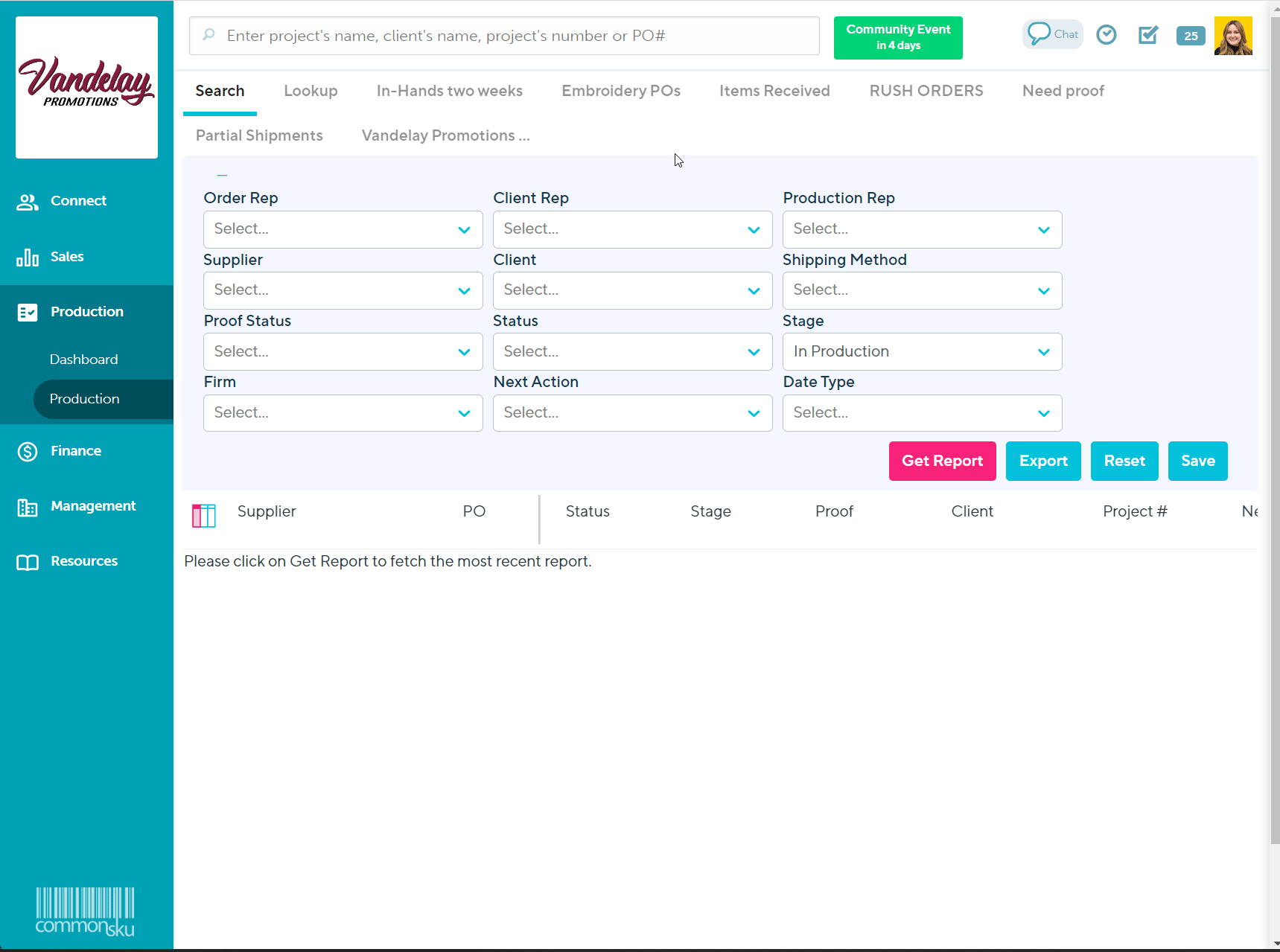This screenshot has width=1280, height=952.
Task: Click the Get Report button
Action: (x=942, y=461)
